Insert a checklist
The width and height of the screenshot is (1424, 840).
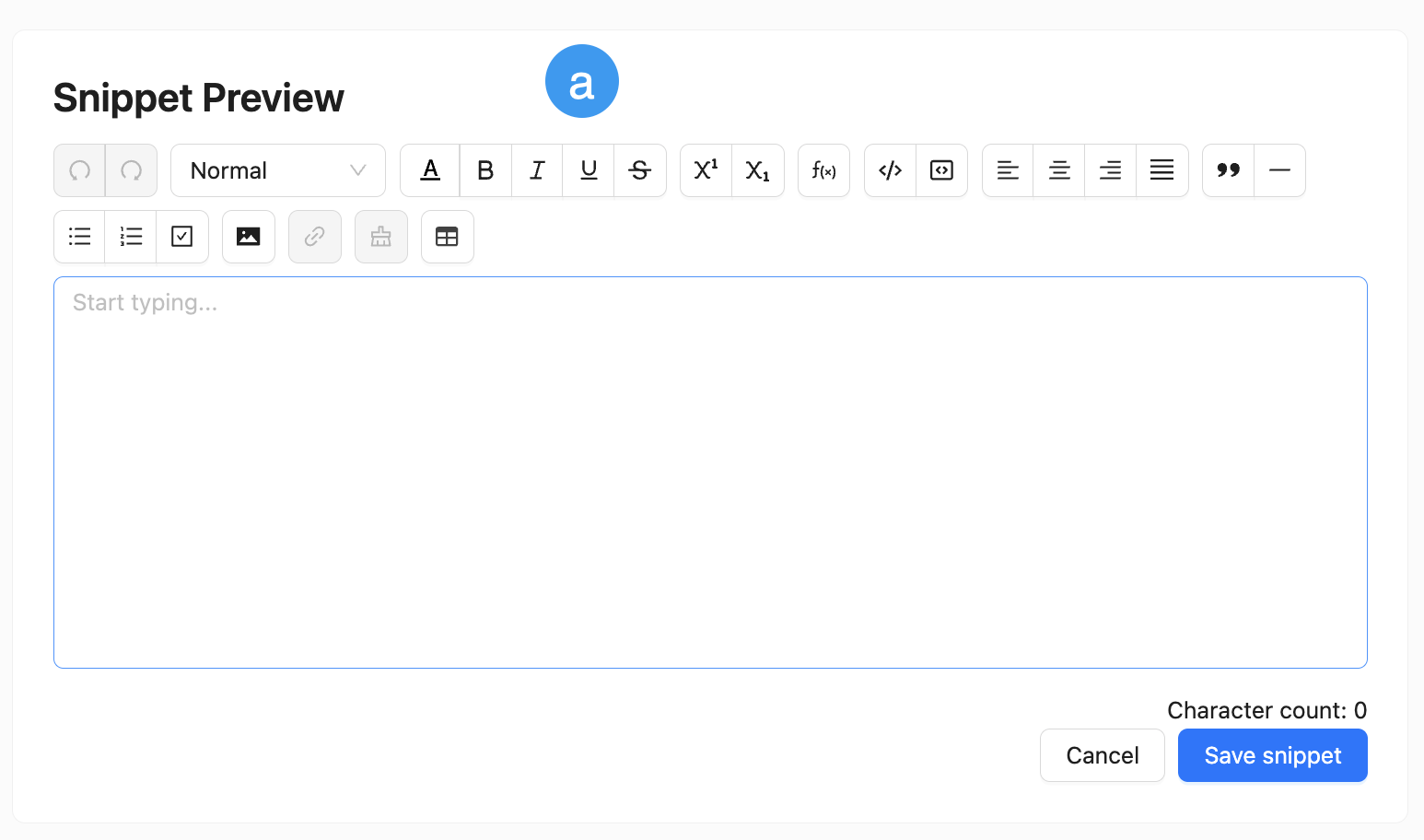click(182, 237)
